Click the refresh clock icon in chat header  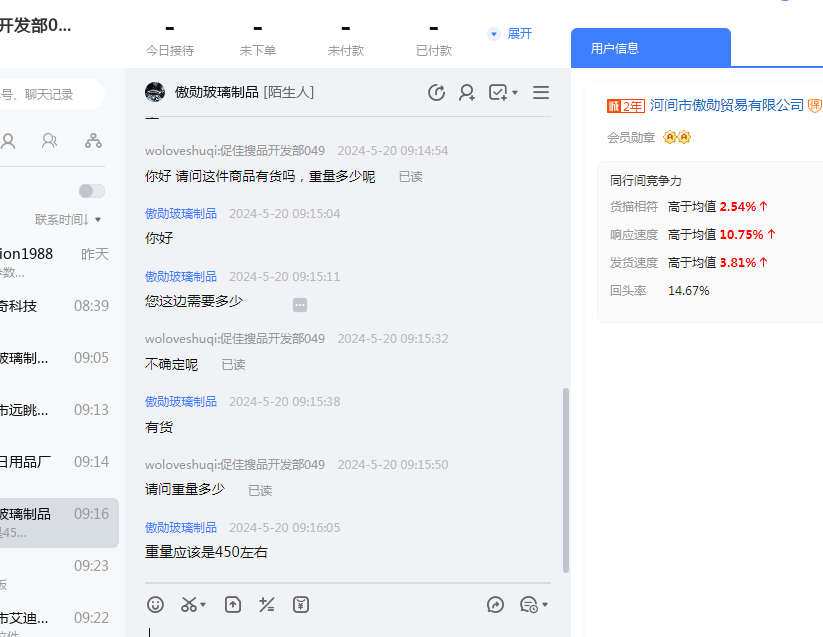(x=436, y=93)
